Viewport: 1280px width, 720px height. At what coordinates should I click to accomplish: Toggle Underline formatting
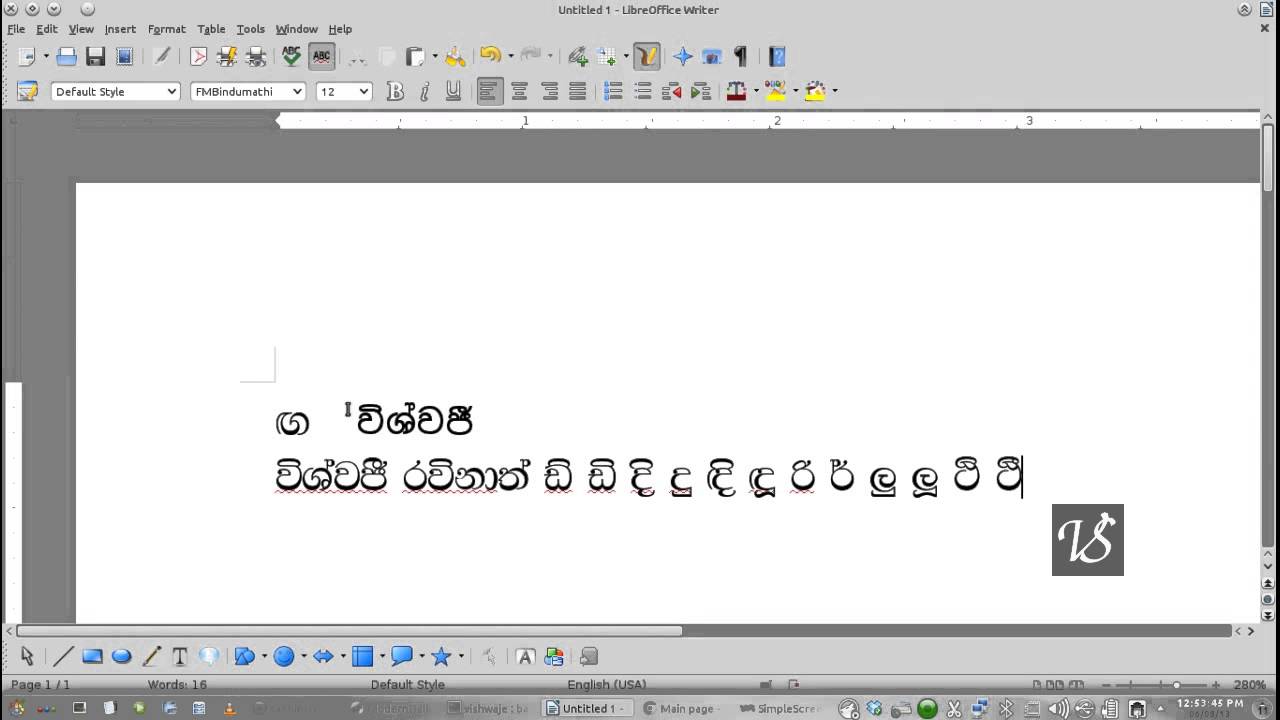[453, 91]
